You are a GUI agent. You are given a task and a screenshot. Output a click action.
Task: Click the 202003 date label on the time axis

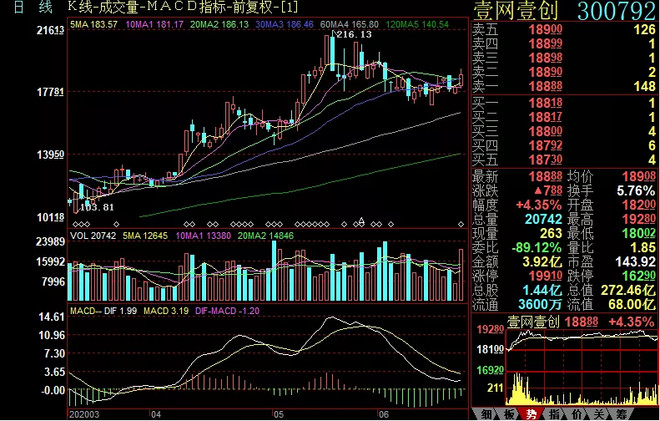tap(85, 415)
